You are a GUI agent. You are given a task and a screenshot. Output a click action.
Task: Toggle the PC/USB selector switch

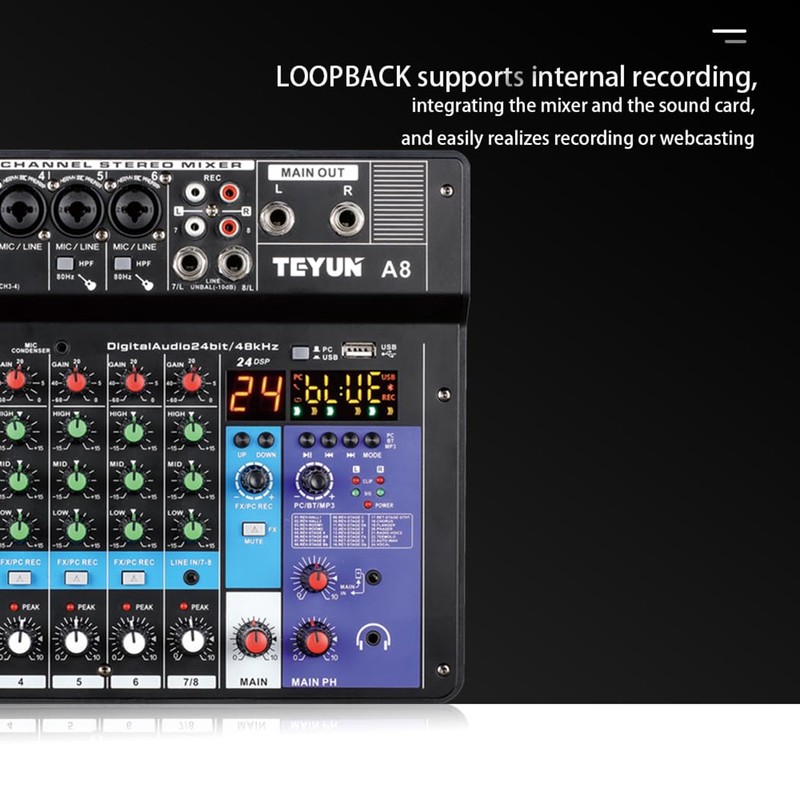(x=299, y=352)
